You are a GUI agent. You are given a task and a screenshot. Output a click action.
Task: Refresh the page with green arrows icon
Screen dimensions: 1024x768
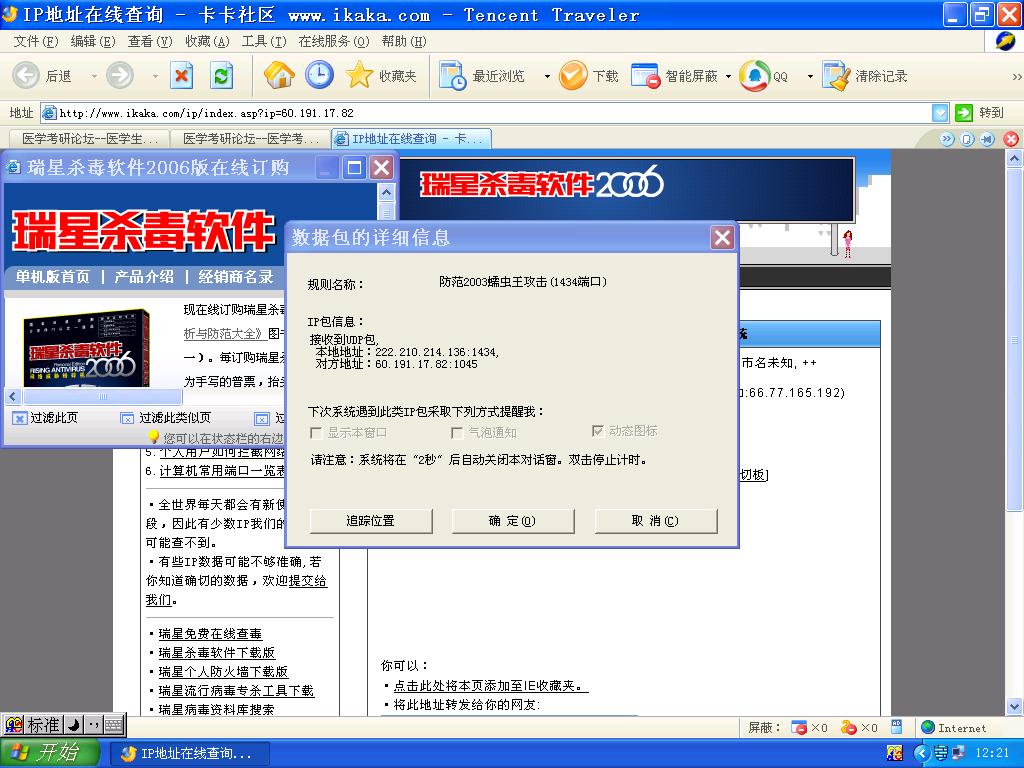[221, 76]
